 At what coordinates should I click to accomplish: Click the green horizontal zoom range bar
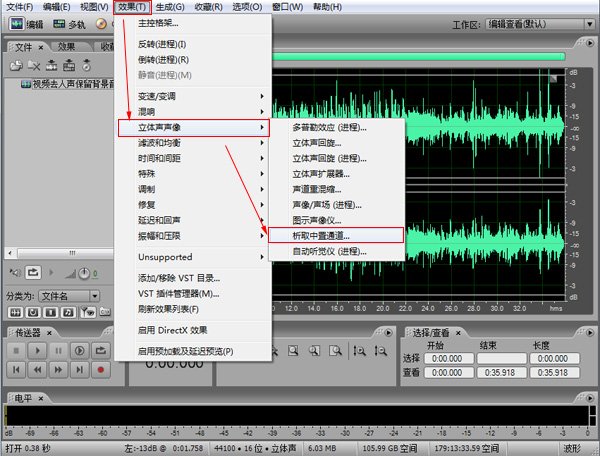point(418,57)
